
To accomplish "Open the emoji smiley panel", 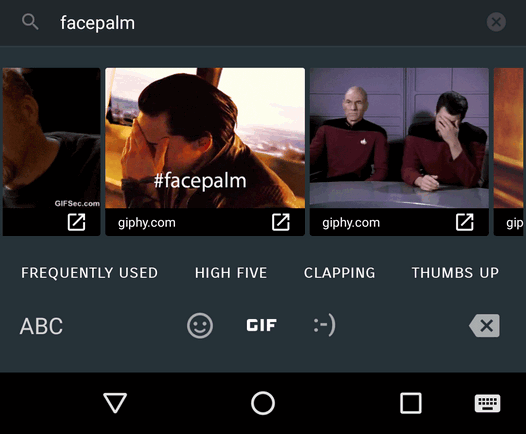I will [200, 326].
